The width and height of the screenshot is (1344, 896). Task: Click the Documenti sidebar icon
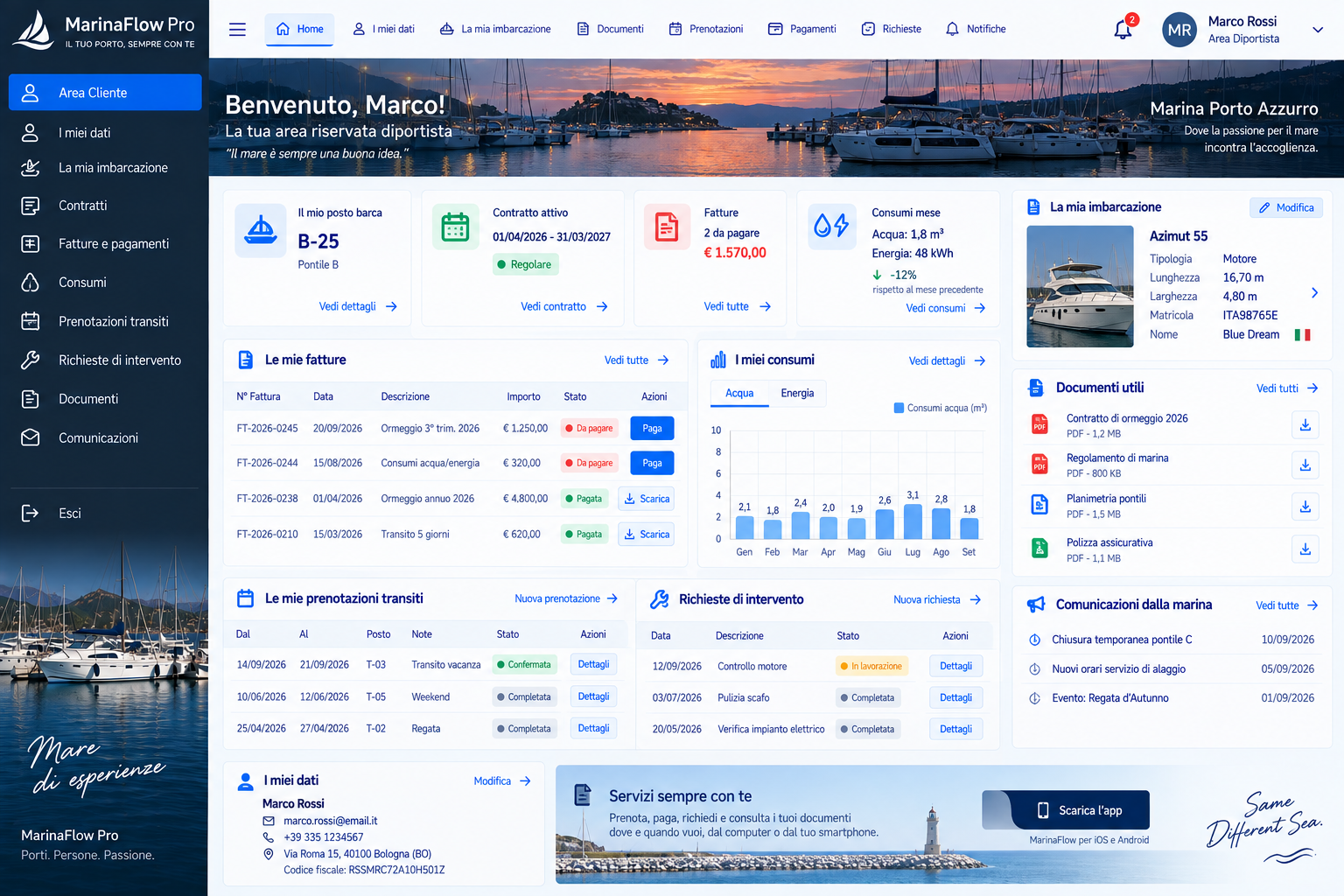(31, 399)
